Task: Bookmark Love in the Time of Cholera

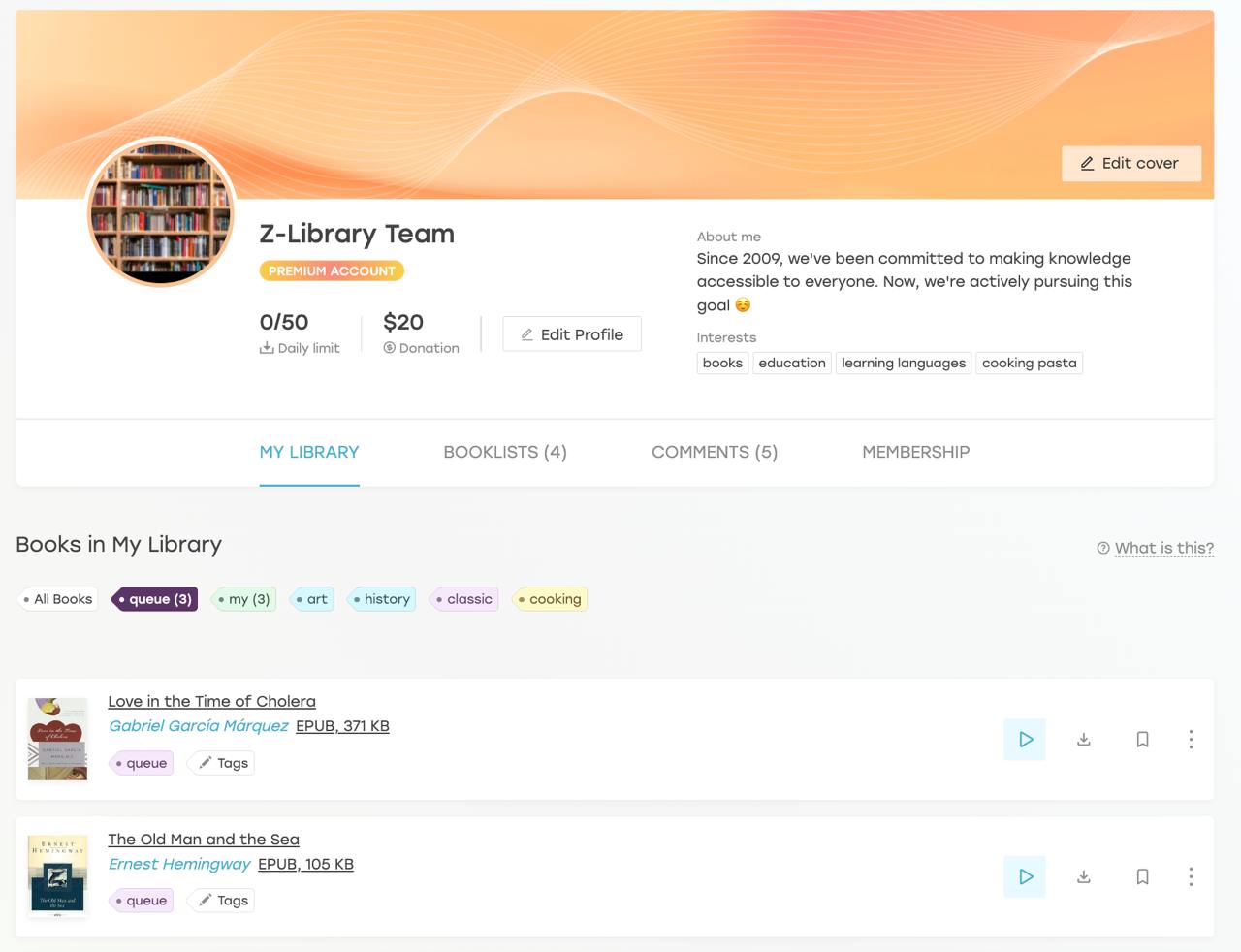Action: (x=1142, y=740)
